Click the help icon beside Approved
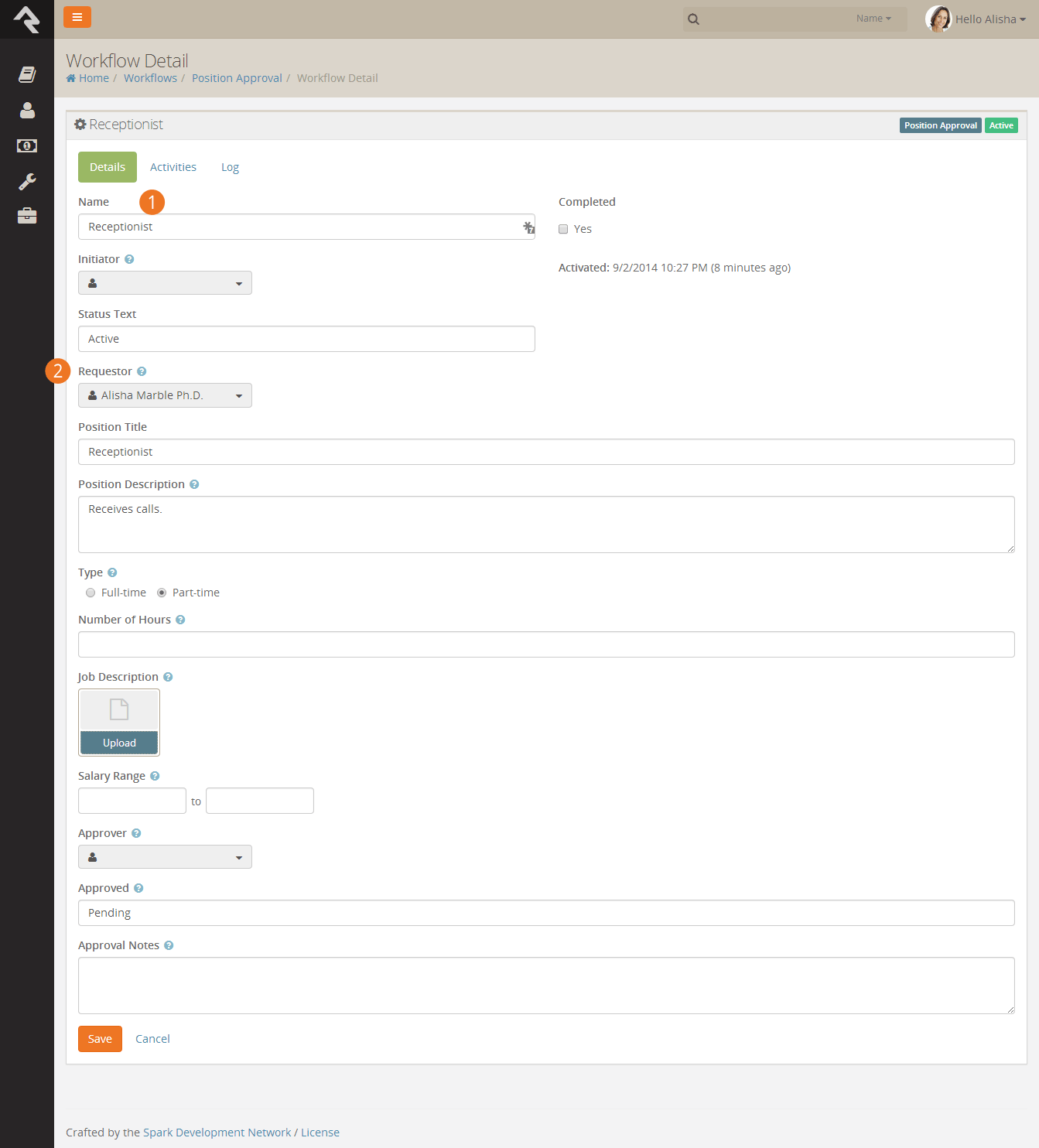 138,888
